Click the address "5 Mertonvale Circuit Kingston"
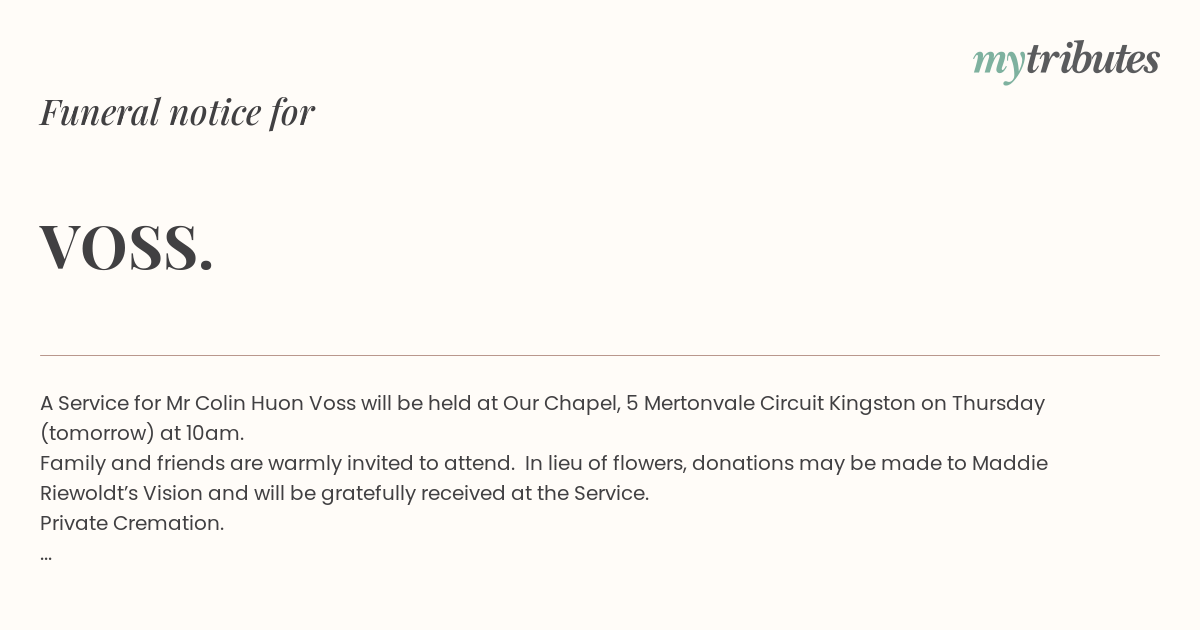Viewport: 1200px width, 630px height. coord(771,403)
